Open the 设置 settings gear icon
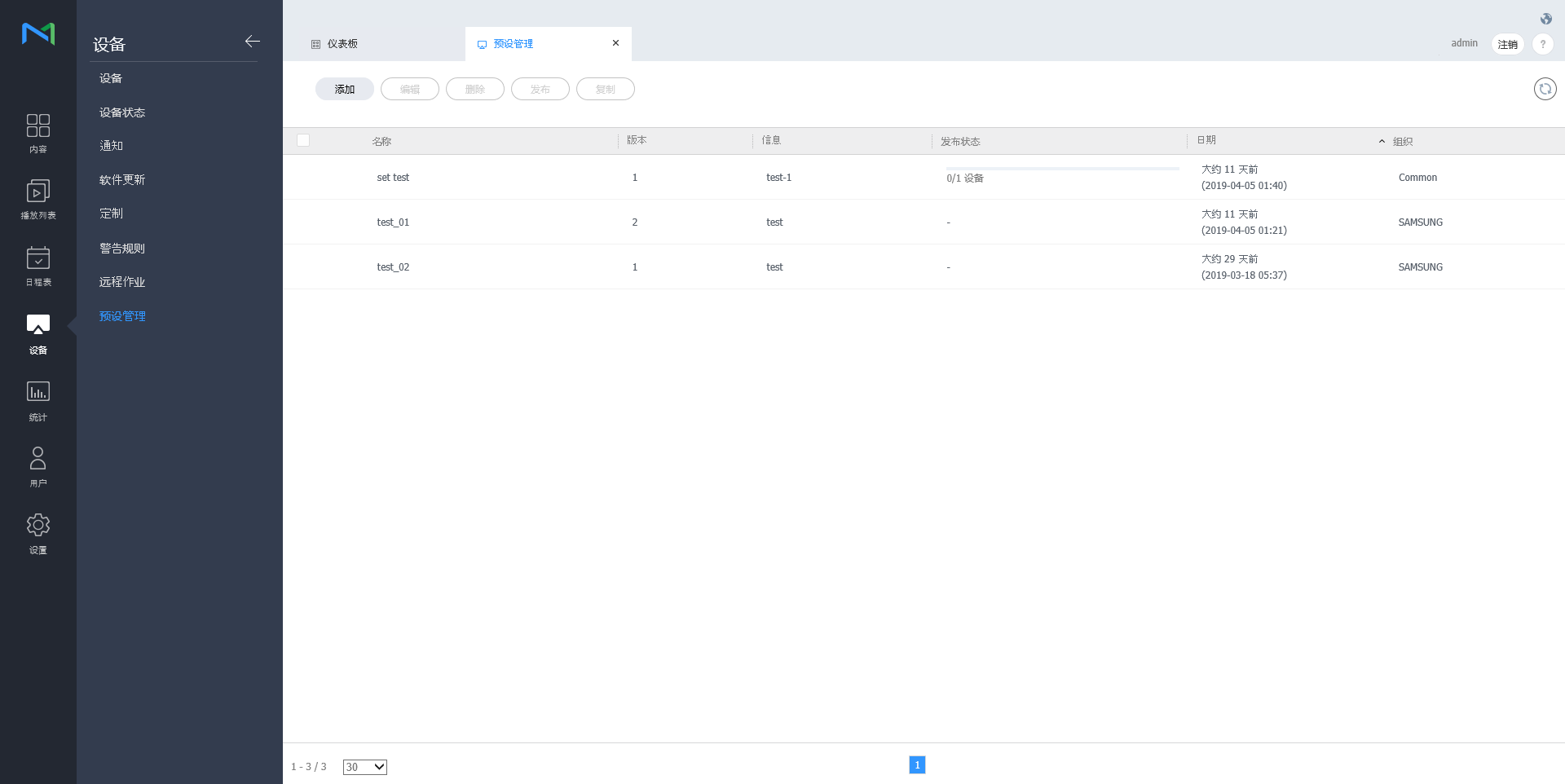Viewport: 1565px width, 784px height. tap(37, 533)
